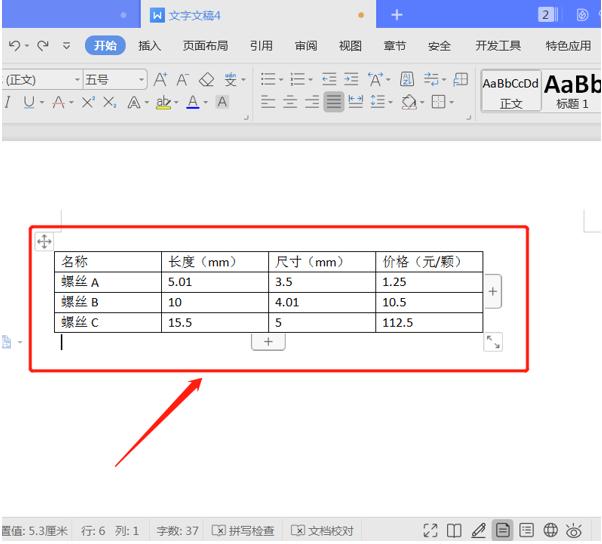This screenshot has width=602, height=544.
Task: Sort the selected content
Action: tap(407, 79)
